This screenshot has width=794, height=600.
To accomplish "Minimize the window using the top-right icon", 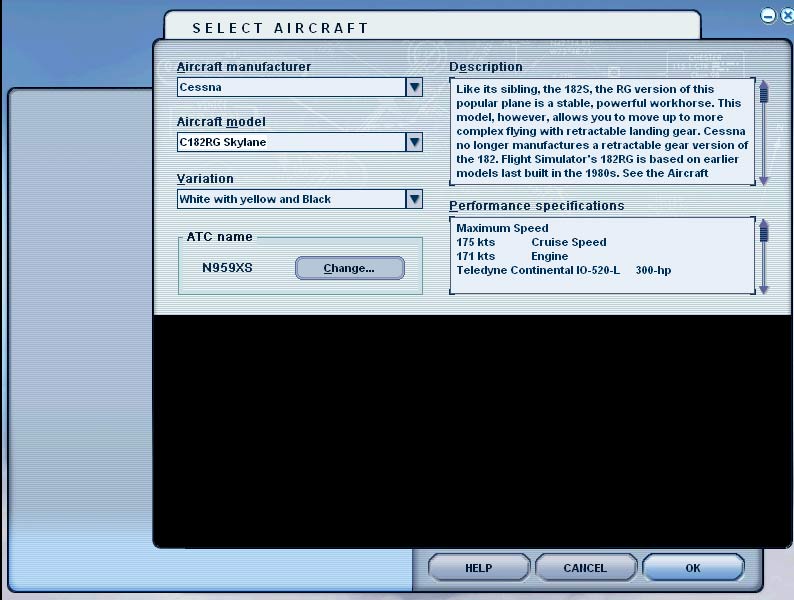I will (x=768, y=15).
